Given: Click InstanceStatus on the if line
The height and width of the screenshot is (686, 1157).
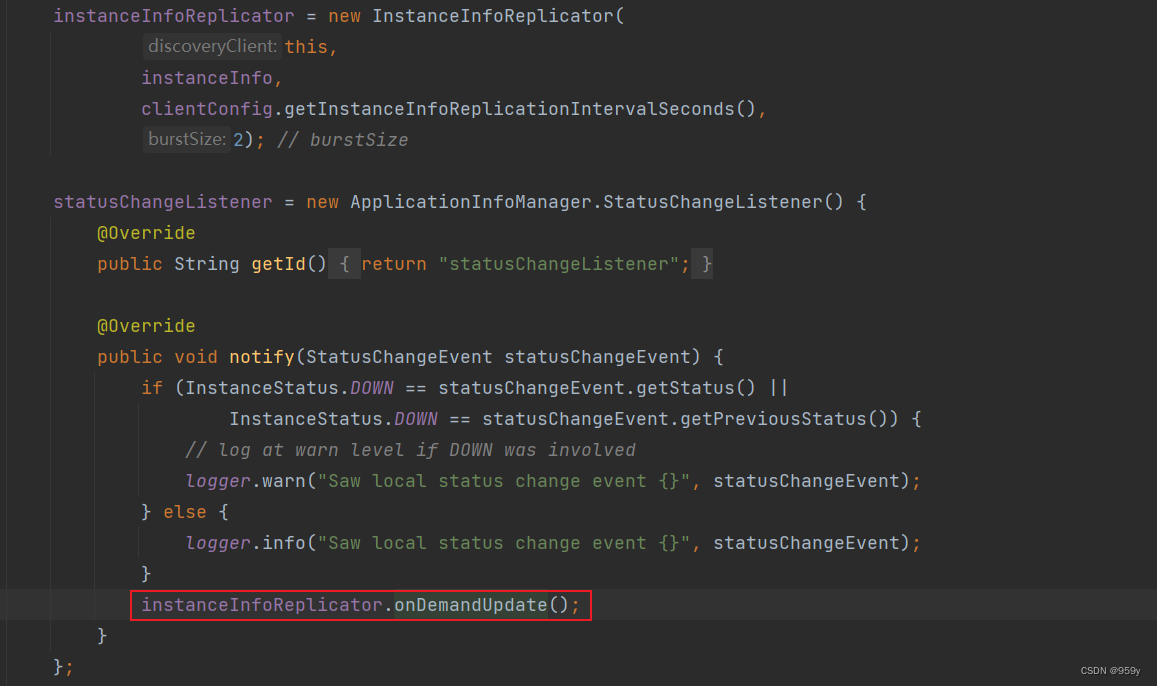Looking at the screenshot, I should [x=261, y=387].
